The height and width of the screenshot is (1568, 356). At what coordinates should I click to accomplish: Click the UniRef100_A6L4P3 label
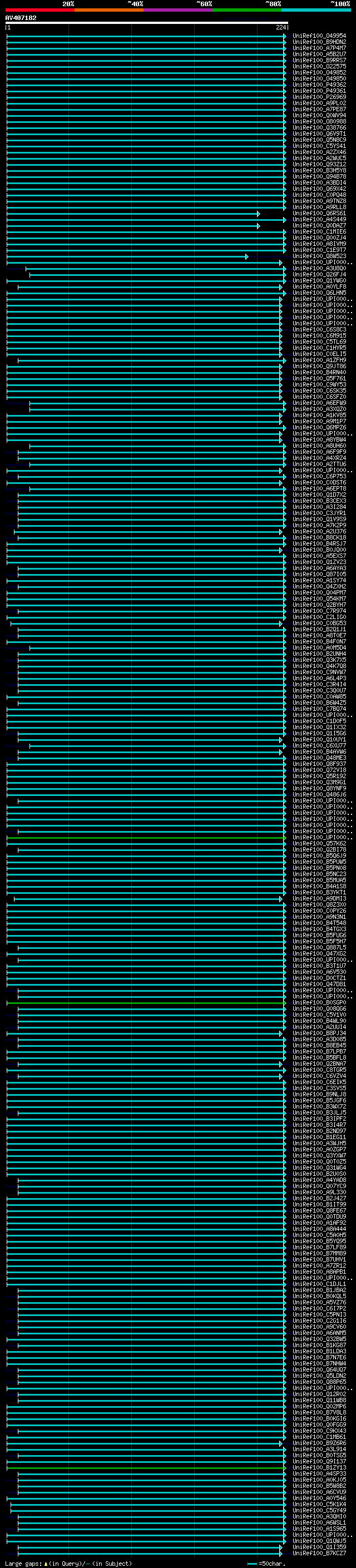(319, 678)
